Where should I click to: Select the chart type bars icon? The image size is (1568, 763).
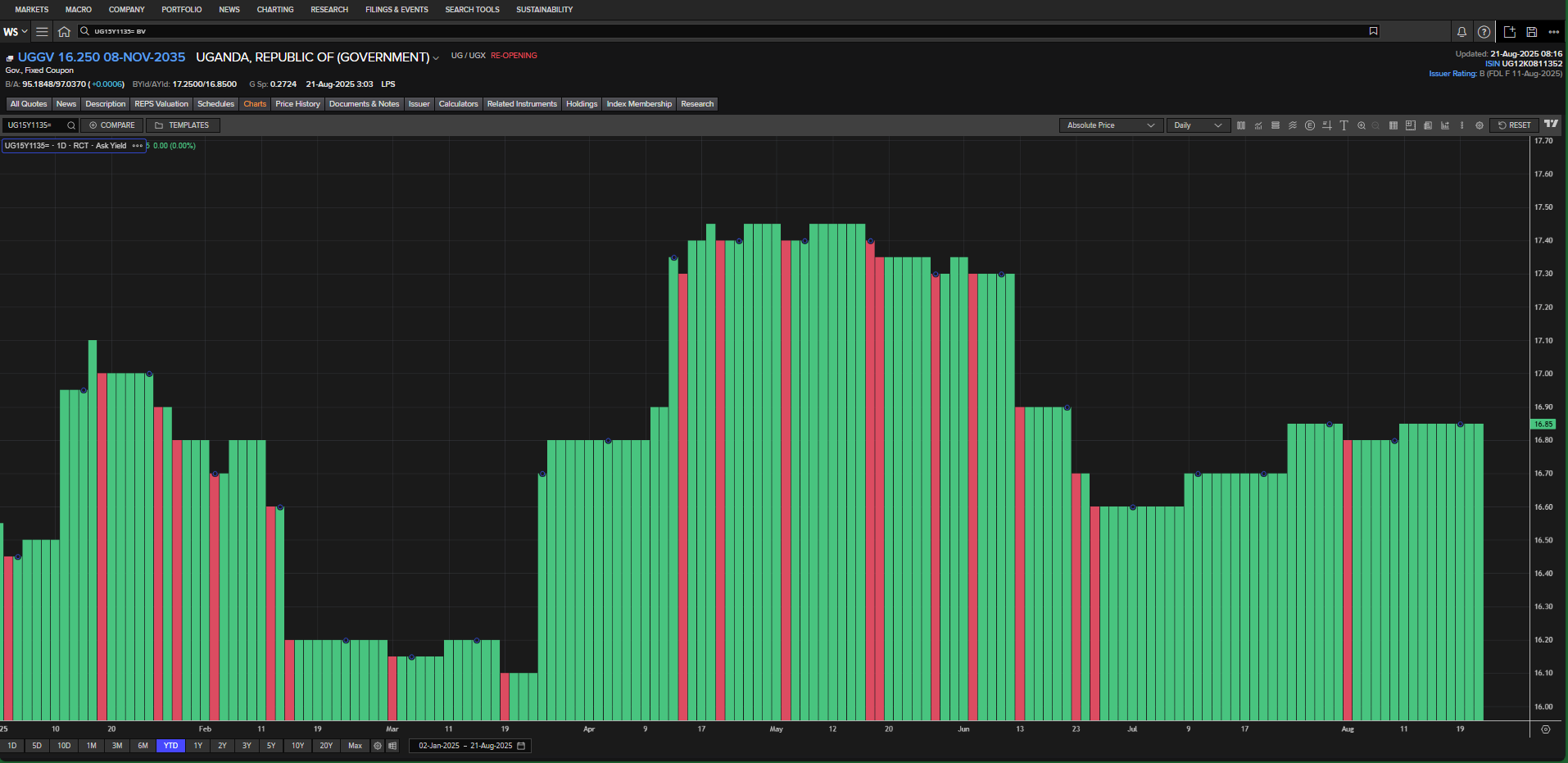click(x=1241, y=125)
